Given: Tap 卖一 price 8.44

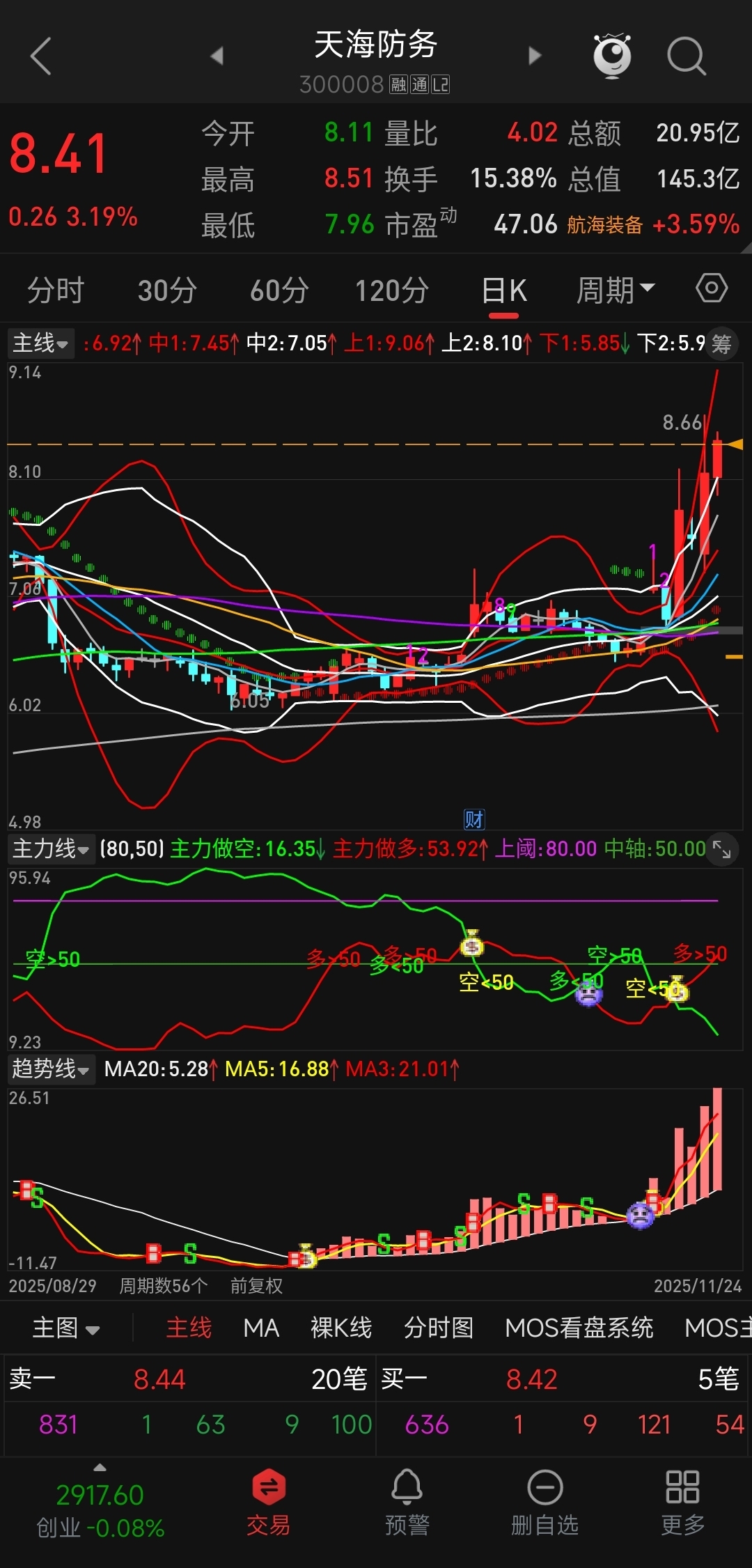Looking at the screenshot, I should point(159,1379).
